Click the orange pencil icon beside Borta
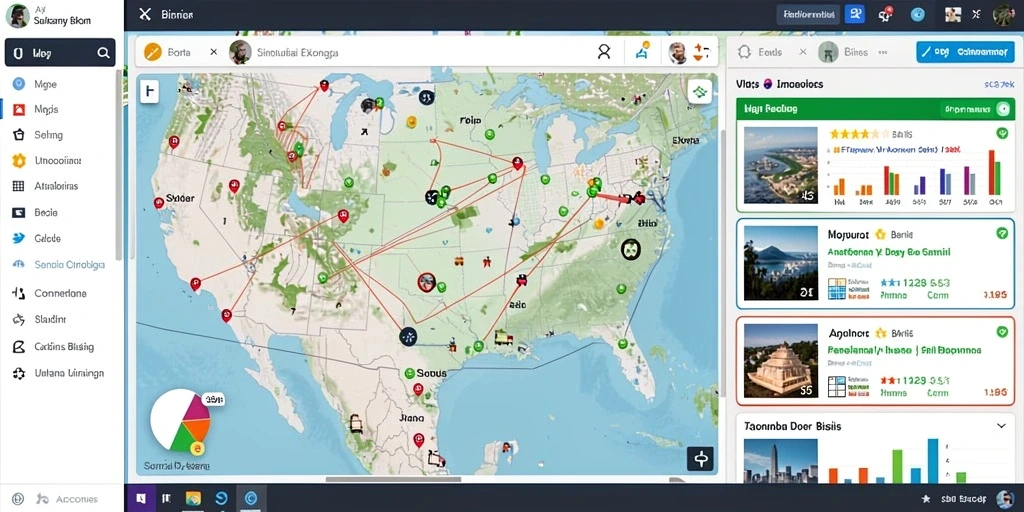This screenshot has height=512, width=1024. (x=152, y=52)
